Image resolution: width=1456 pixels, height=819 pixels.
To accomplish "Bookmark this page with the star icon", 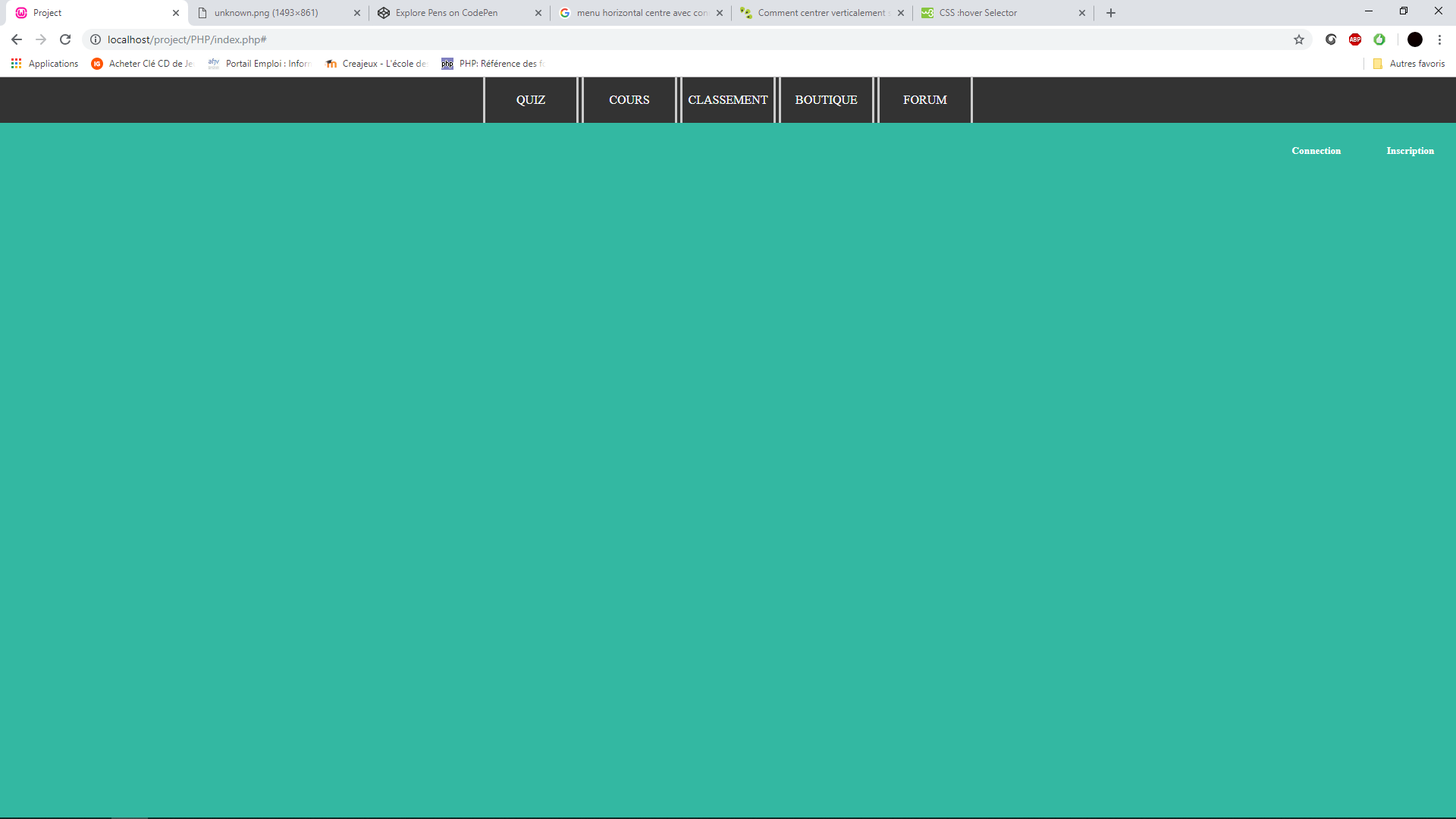I will [1299, 39].
